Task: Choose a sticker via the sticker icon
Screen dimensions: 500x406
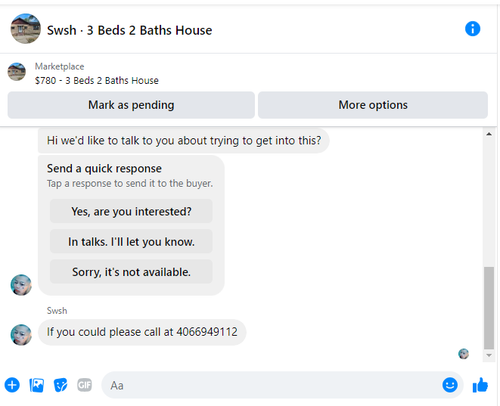Action: click(x=60, y=385)
